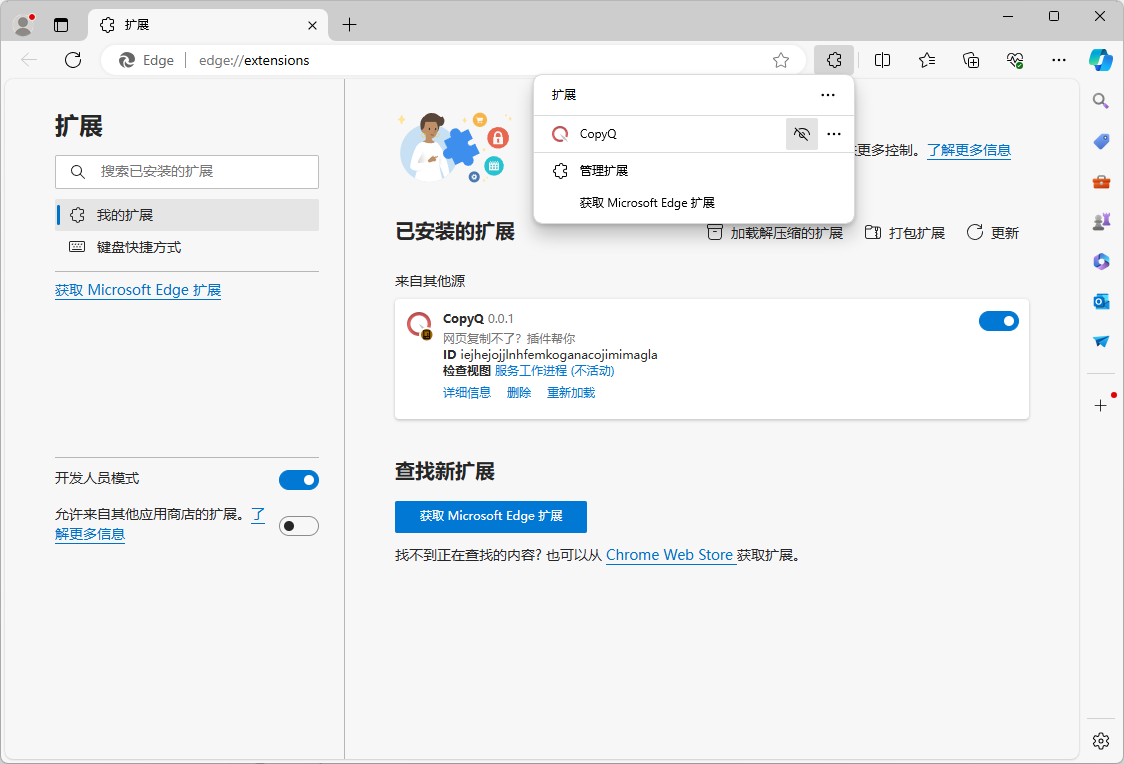
Task: Click the address bar URL edge://extensions
Action: tap(254, 60)
